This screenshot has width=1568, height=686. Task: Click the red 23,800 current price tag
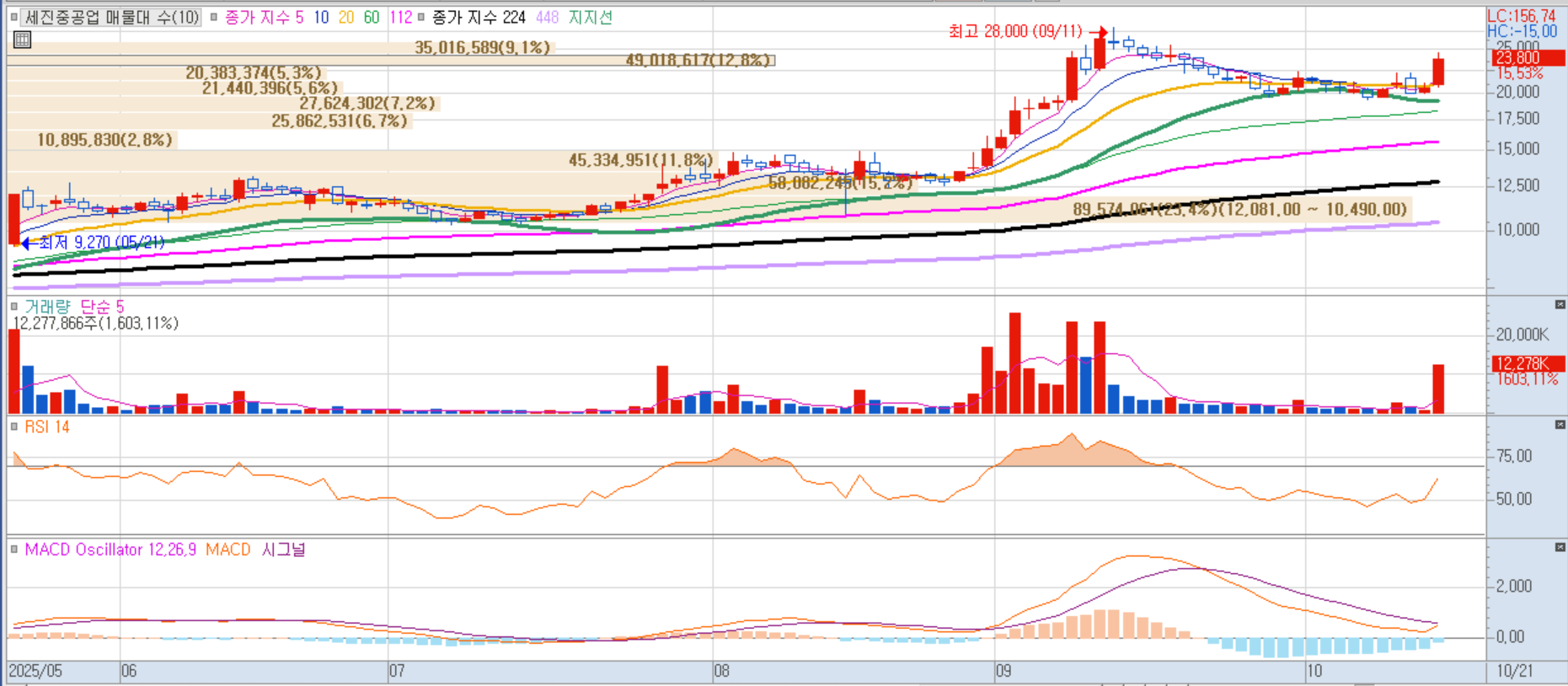coord(1529,57)
